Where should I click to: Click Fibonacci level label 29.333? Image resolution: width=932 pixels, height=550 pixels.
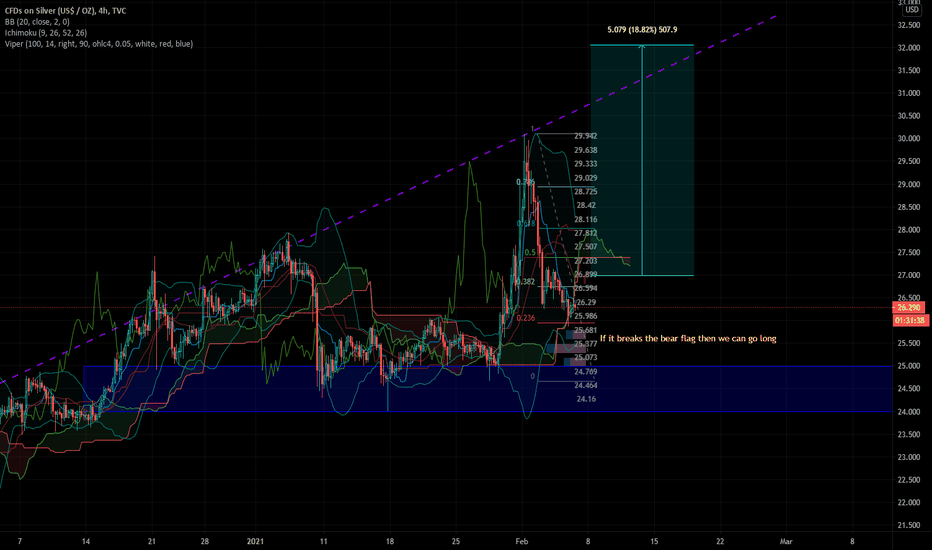585,164
